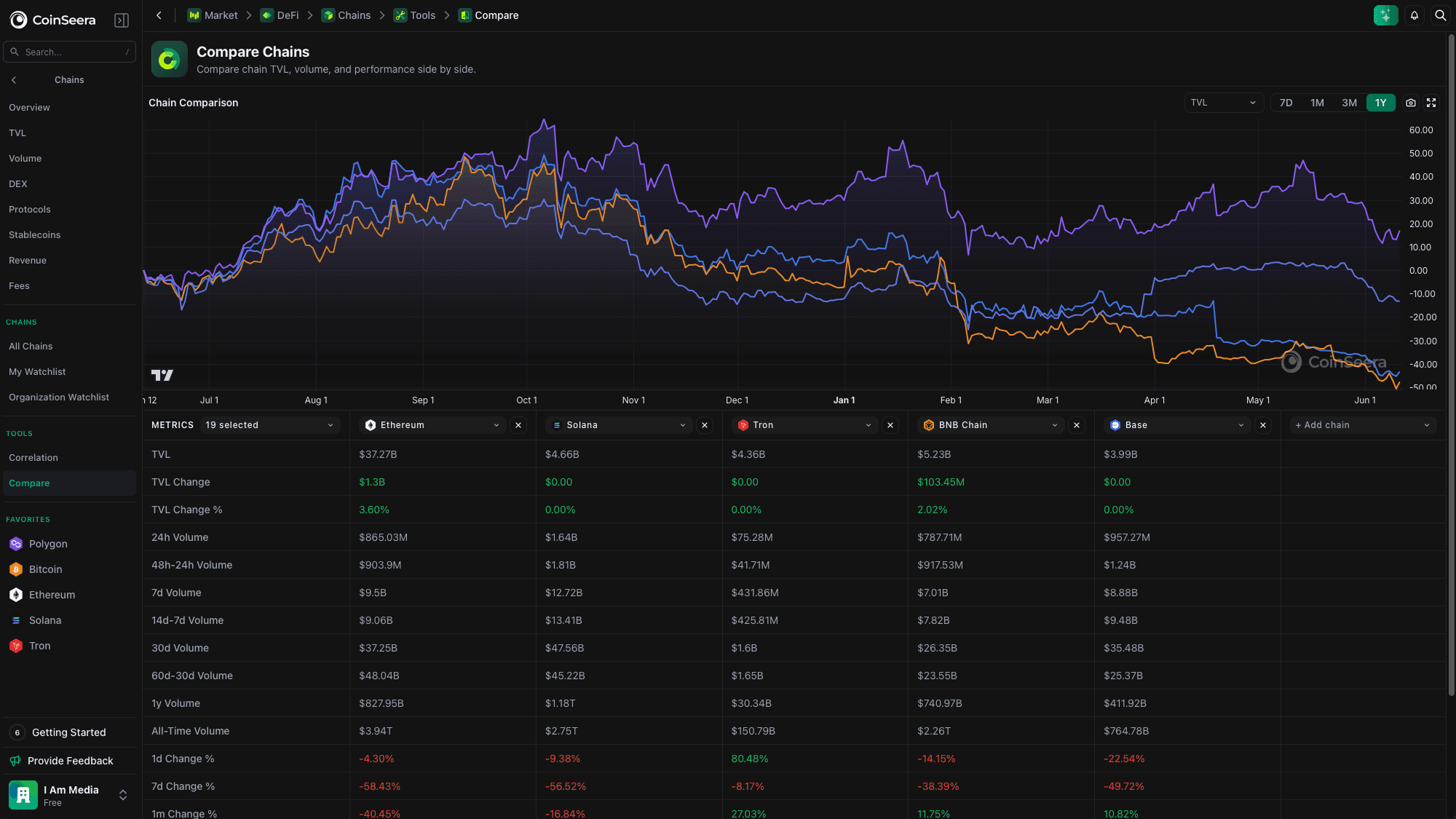Select the 1M time range
This screenshot has height=819, width=1456.
pos(1317,103)
